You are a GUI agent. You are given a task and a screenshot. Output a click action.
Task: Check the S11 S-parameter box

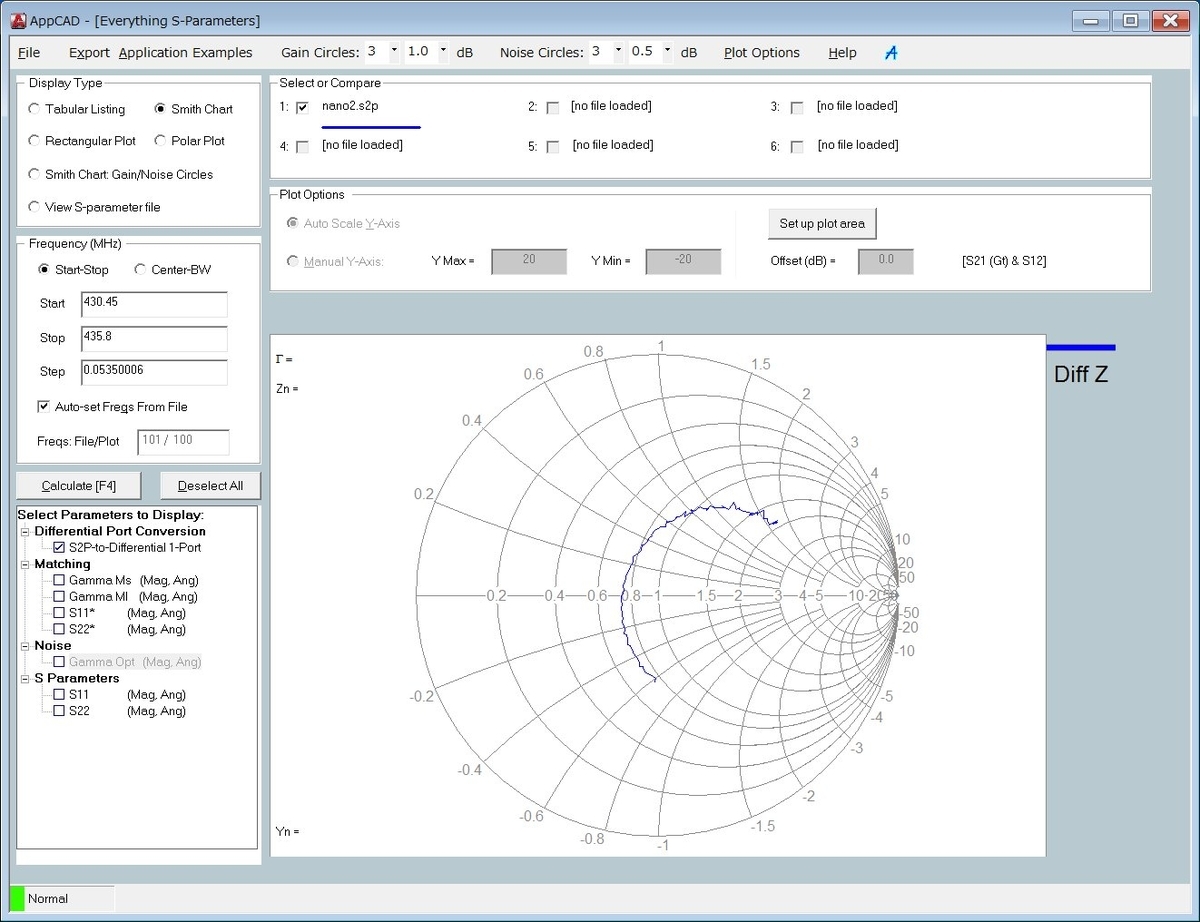pyautogui.click(x=59, y=695)
